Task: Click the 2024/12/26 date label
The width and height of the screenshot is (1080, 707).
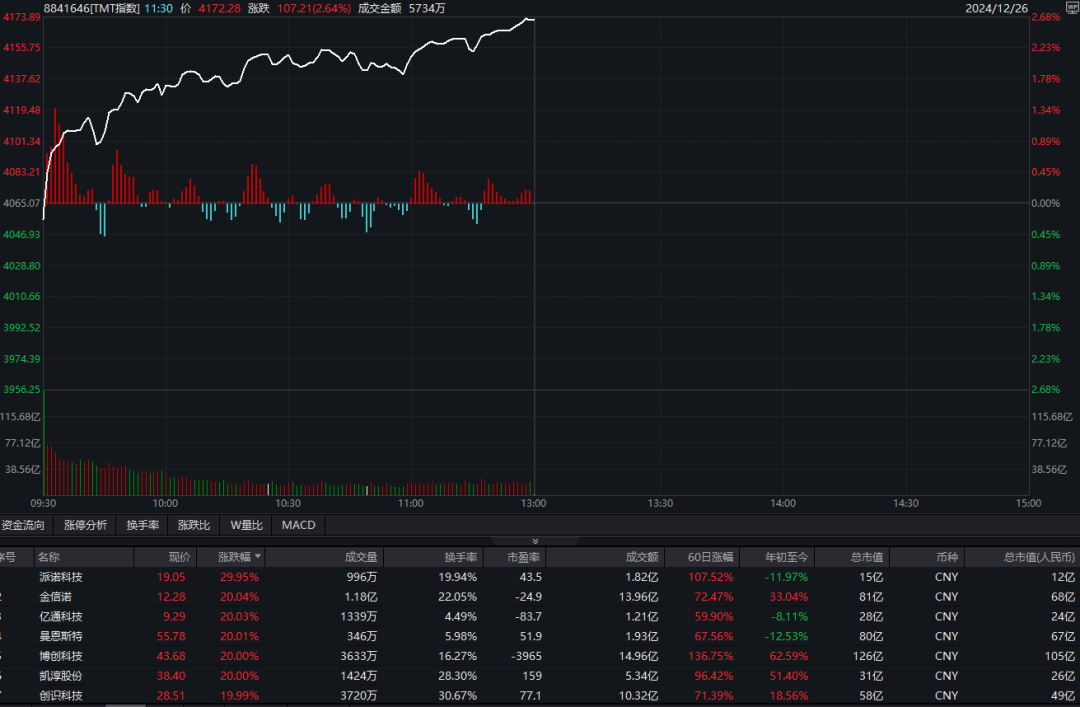Action: pyautogui.click(x=995, y=8)
